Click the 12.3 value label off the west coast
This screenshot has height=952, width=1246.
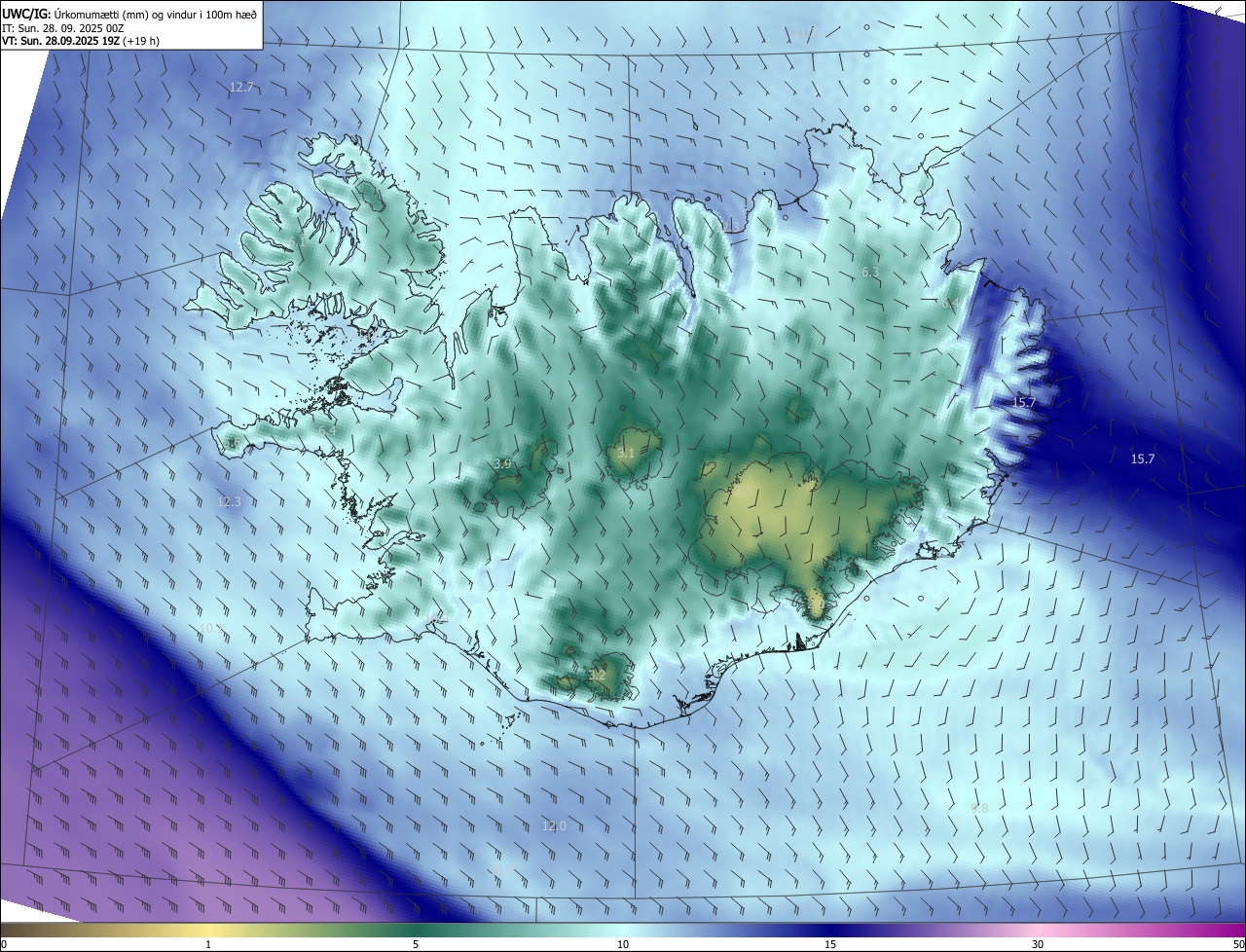(x=228, y=502)
